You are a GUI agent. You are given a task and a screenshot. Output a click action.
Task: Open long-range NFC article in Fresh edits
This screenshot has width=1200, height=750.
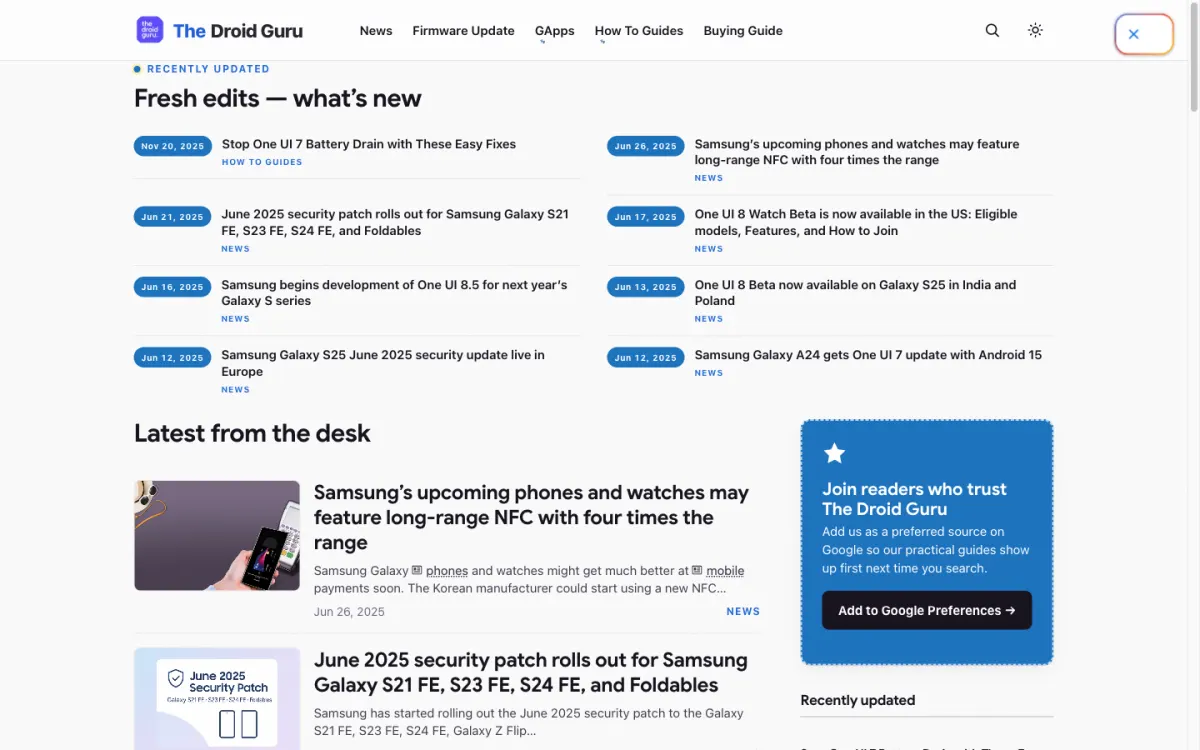pyautogui.click(x=857, y=152)
